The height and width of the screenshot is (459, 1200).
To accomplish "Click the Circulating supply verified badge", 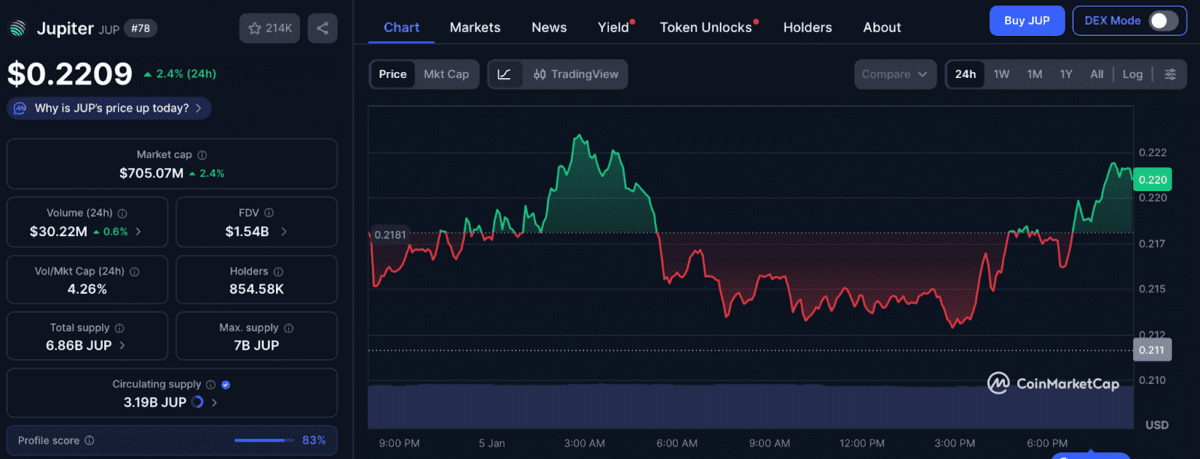I will pyautogui.click(x=226, y=384).
